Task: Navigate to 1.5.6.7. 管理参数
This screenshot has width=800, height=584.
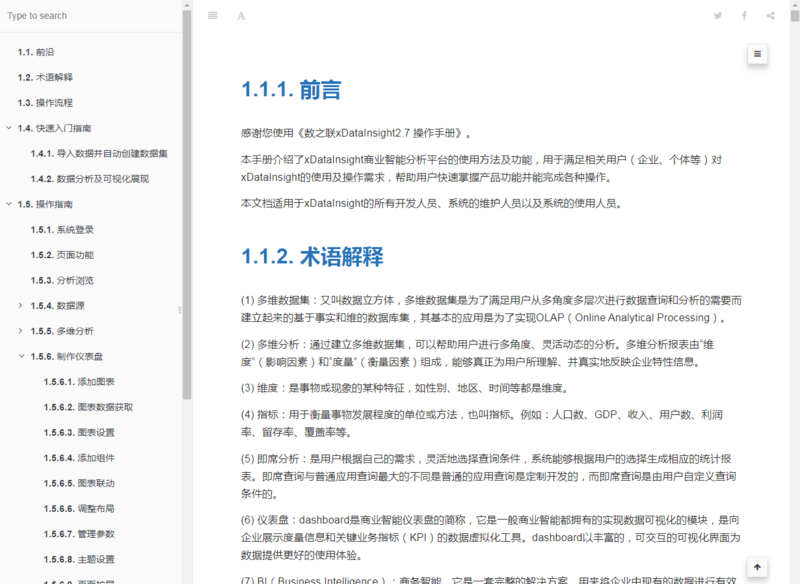Action: (x=79, y=535)
